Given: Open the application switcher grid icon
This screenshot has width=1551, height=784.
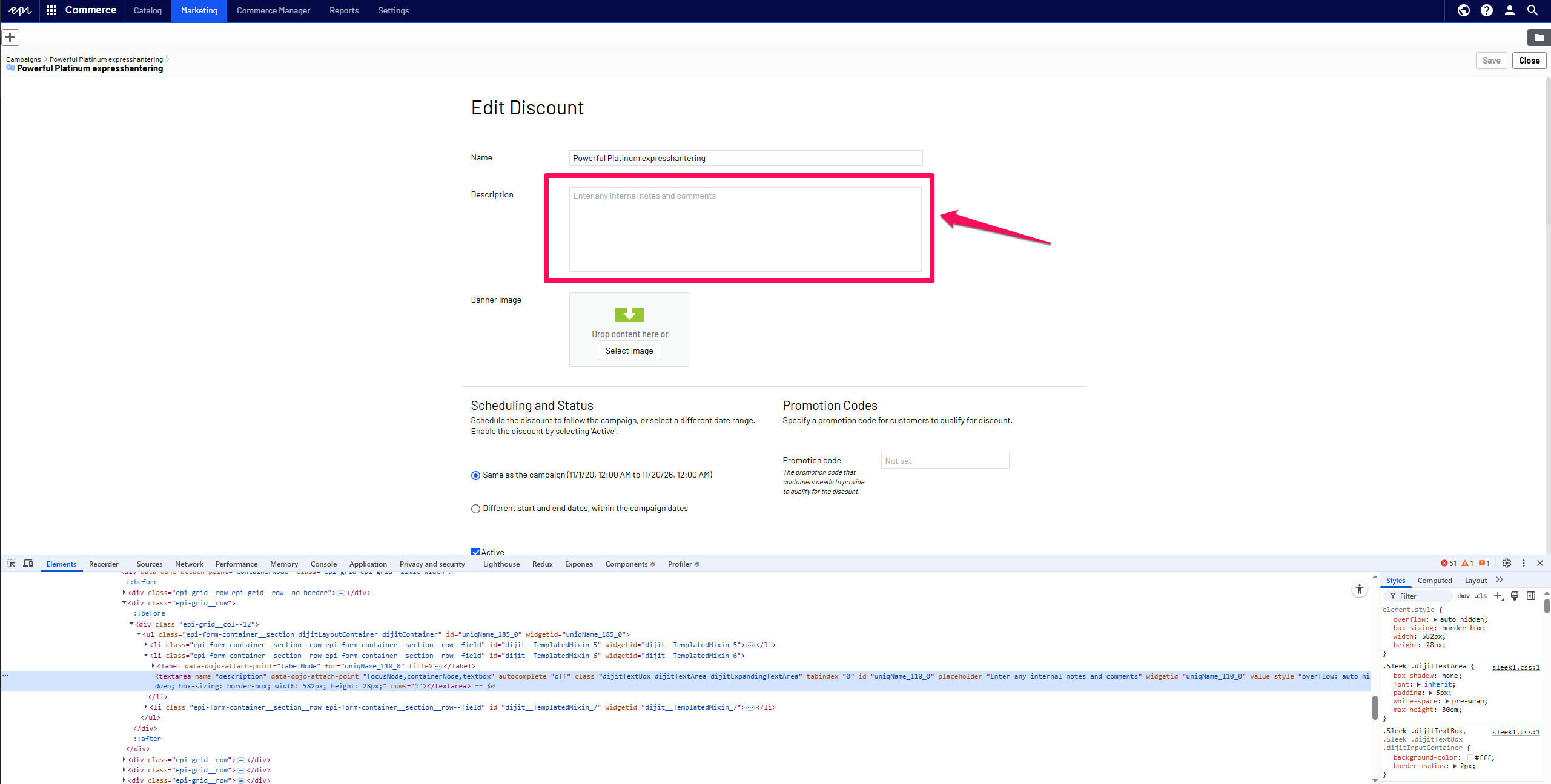Looking at the screenshot, I should pos(51,10).
